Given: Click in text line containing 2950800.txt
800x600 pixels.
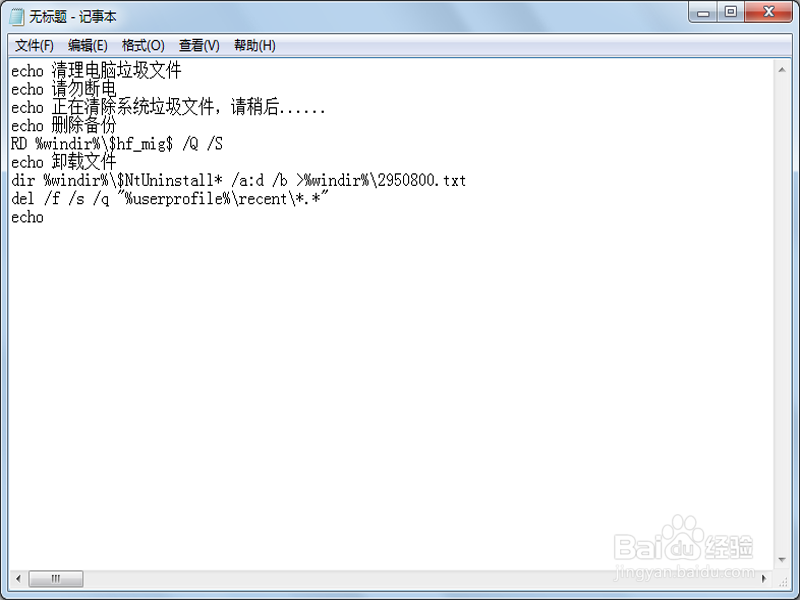Looking at the screenshot, I should click(x=238, y=181).
